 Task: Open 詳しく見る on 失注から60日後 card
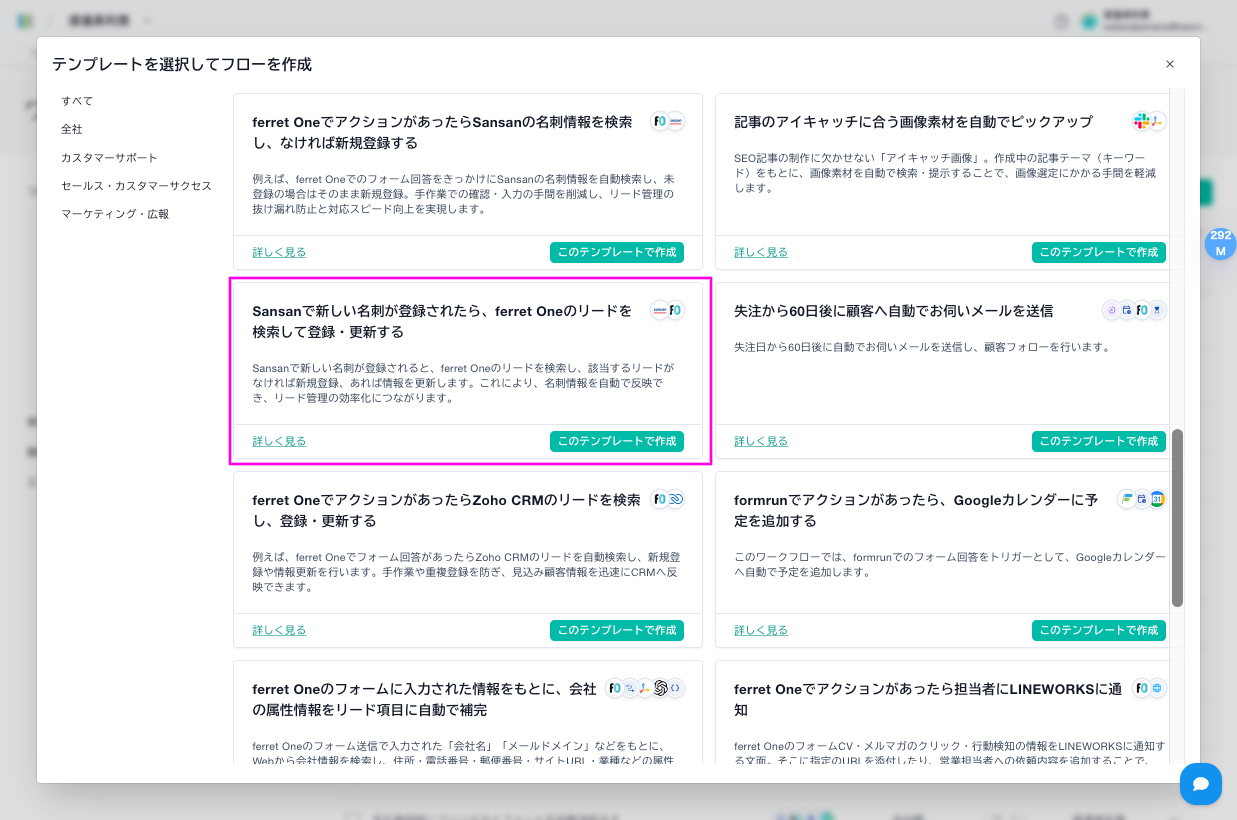(x=761, y=441)
